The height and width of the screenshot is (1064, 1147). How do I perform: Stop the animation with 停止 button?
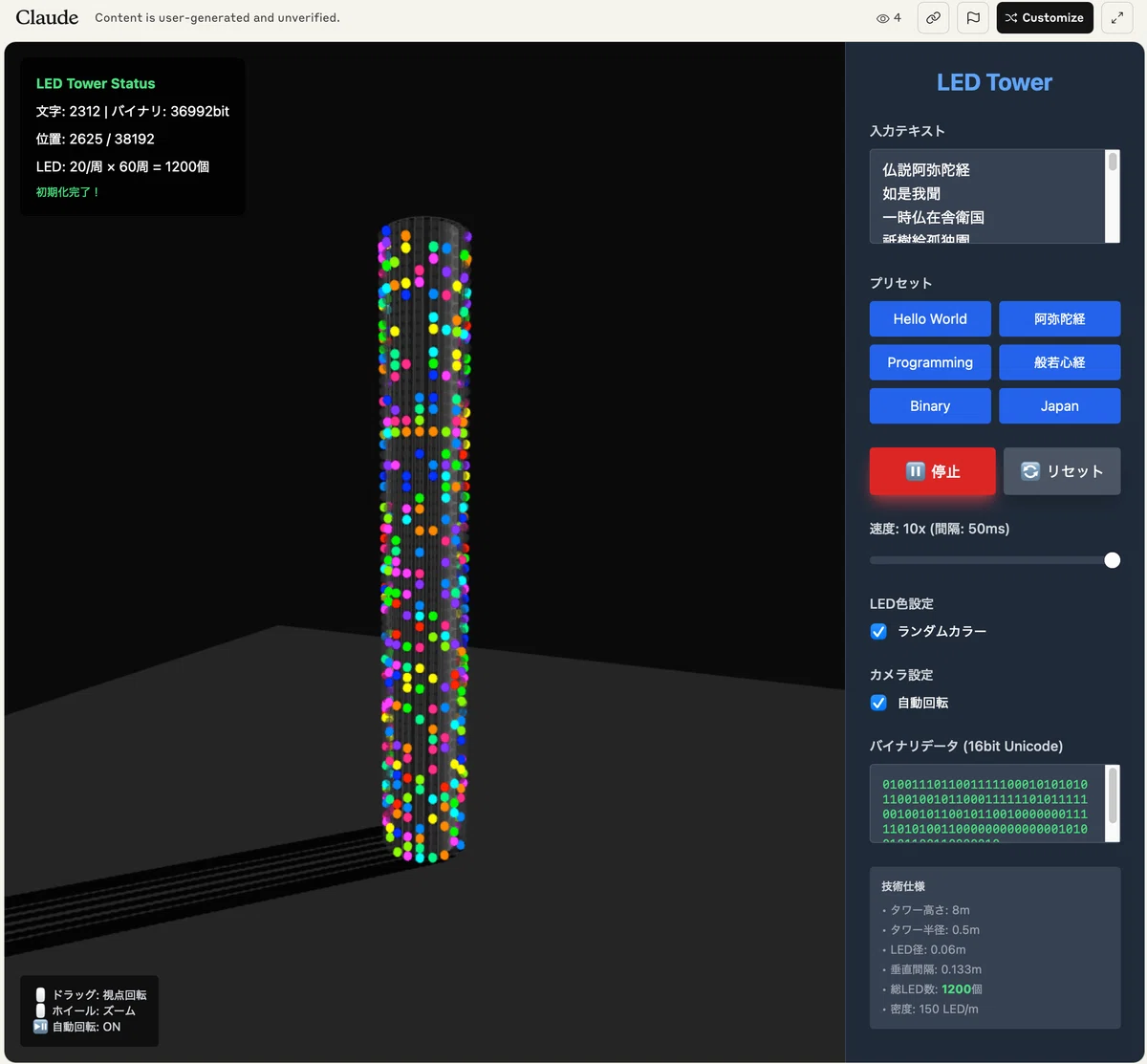[933, 471]
